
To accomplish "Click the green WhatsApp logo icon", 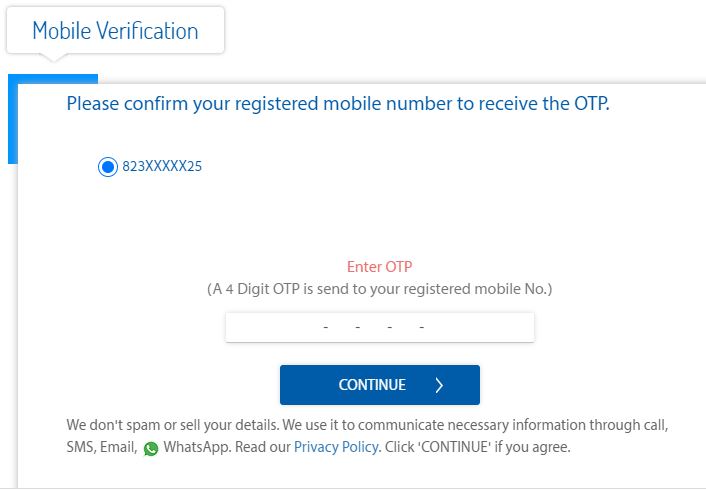I will click(151, 449).
